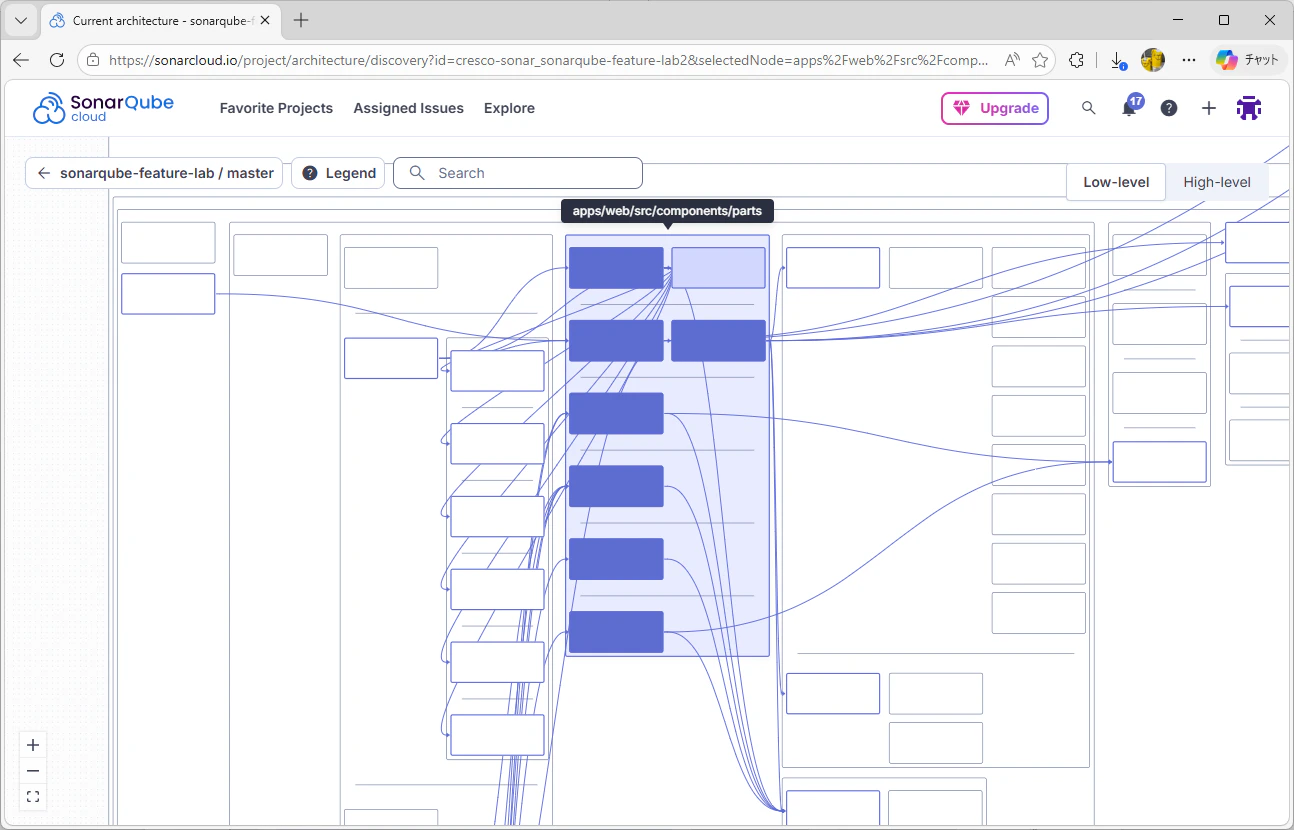This screenshot has height=830, width=1294.
Task: Open the browser settings and more menu
Action: [x=1189, y=60]
